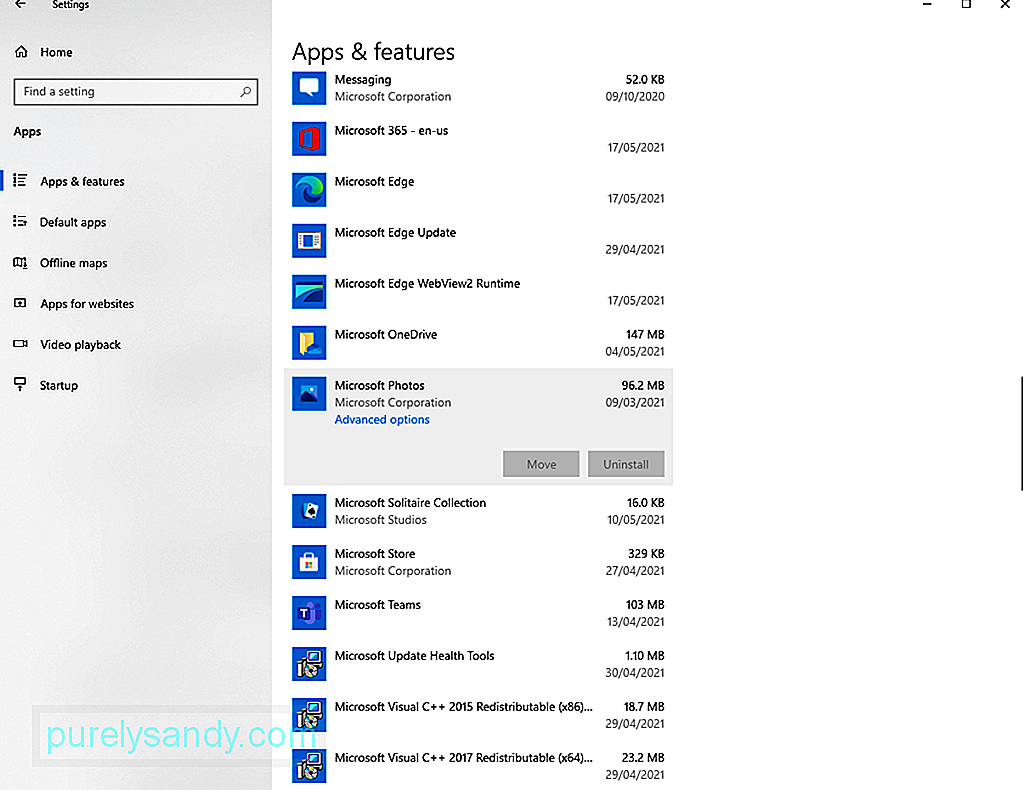Select the Microsoft OneDrive entry
1024x790 pixels.
(478, 343)
